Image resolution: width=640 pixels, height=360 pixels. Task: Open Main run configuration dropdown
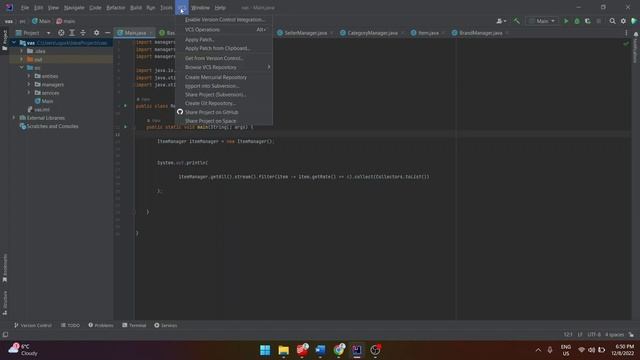542,21
